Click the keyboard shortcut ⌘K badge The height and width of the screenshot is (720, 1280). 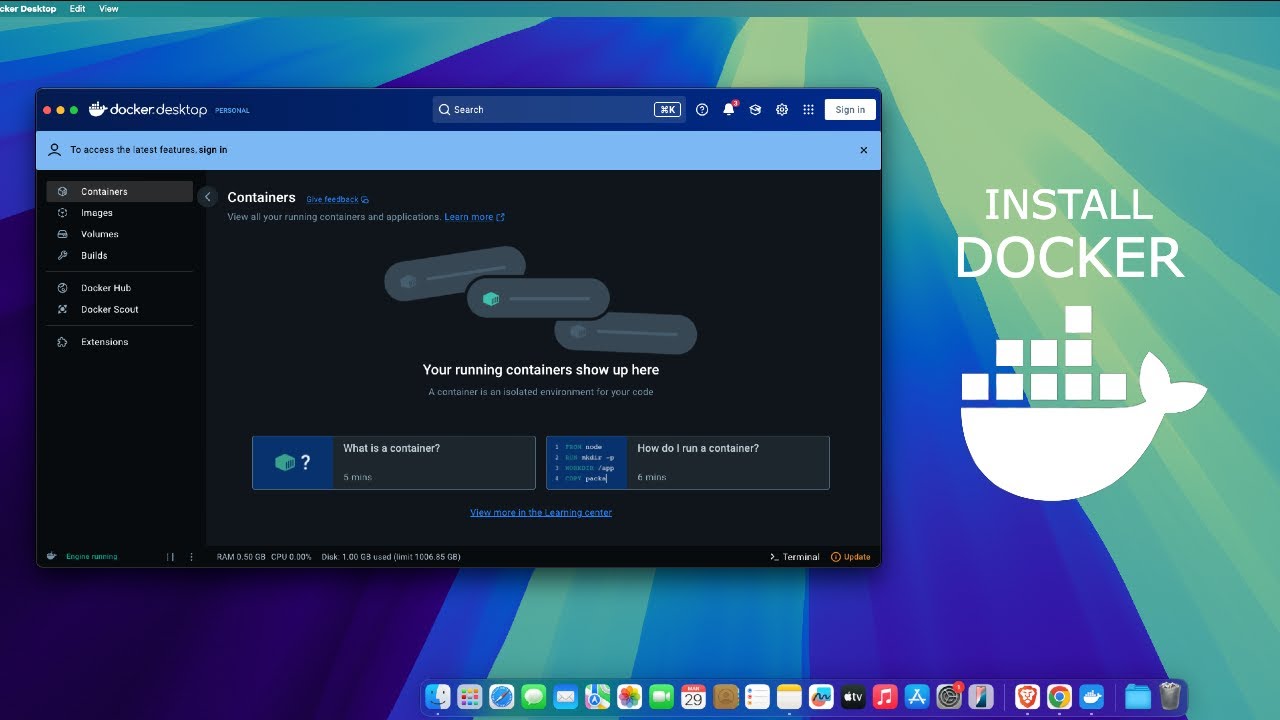pyautogui.click(x=667, y=110)
